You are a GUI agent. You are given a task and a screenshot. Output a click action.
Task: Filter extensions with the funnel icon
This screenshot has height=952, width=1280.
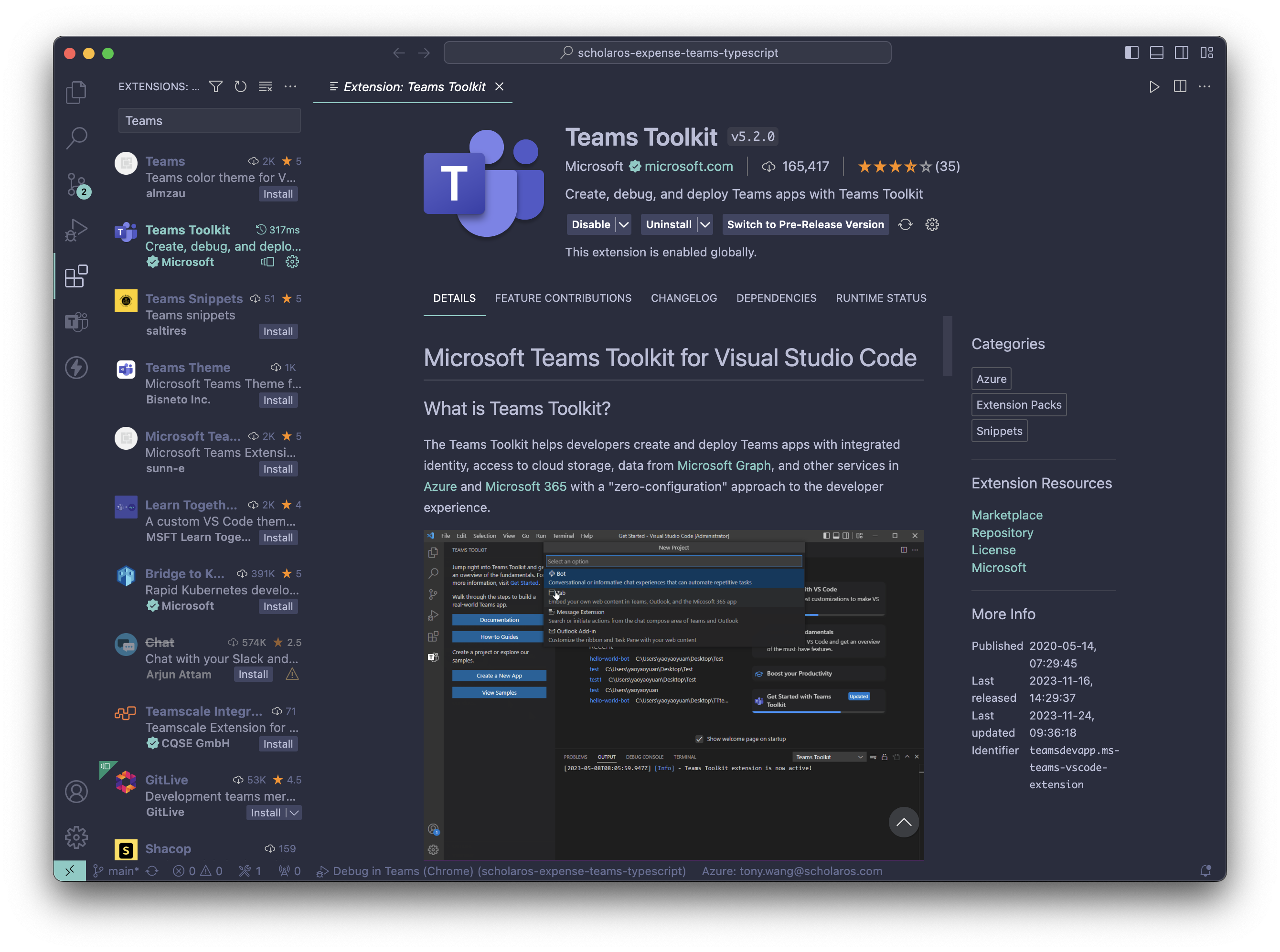[x=215, y=86]
